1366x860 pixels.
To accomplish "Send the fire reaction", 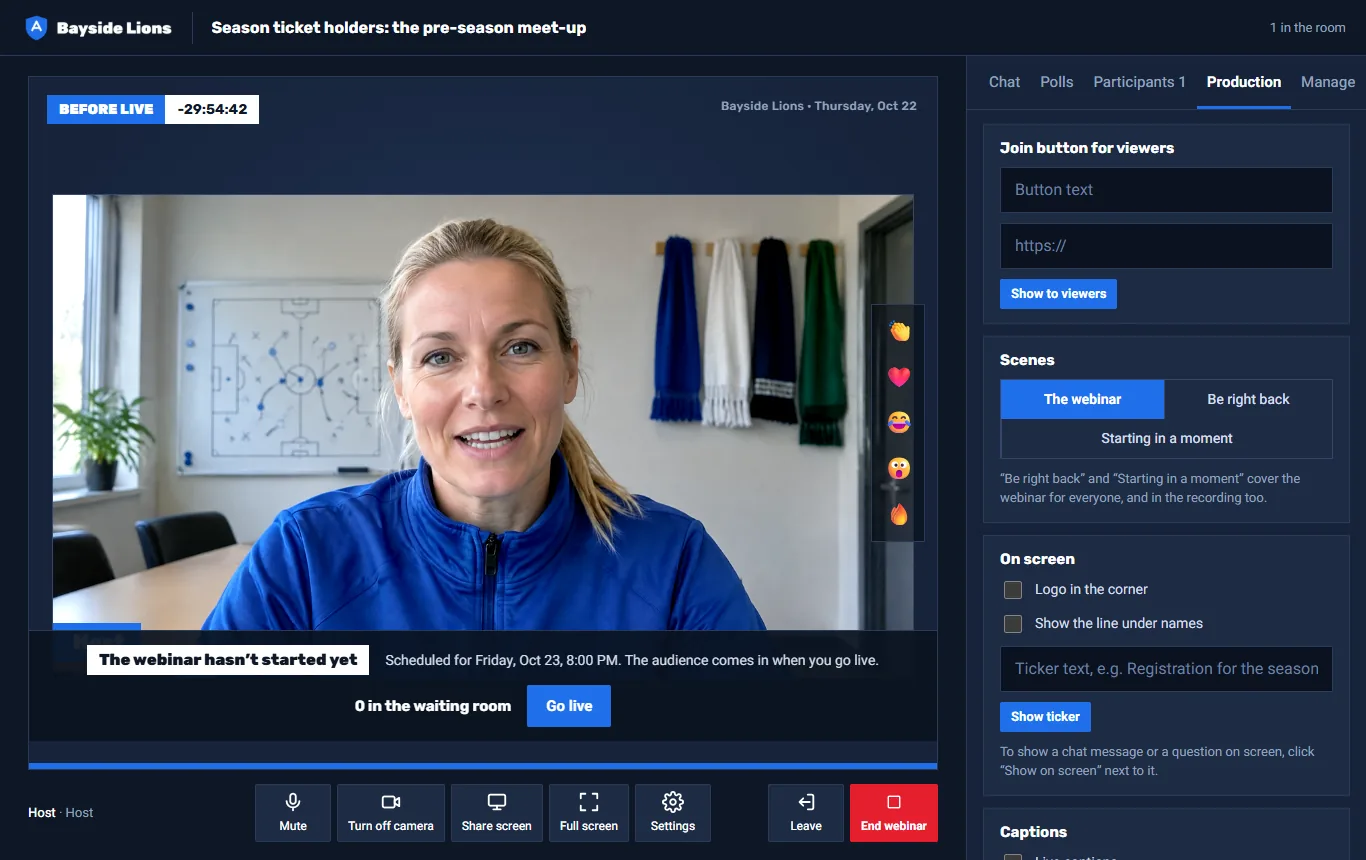I will (899, 514).
